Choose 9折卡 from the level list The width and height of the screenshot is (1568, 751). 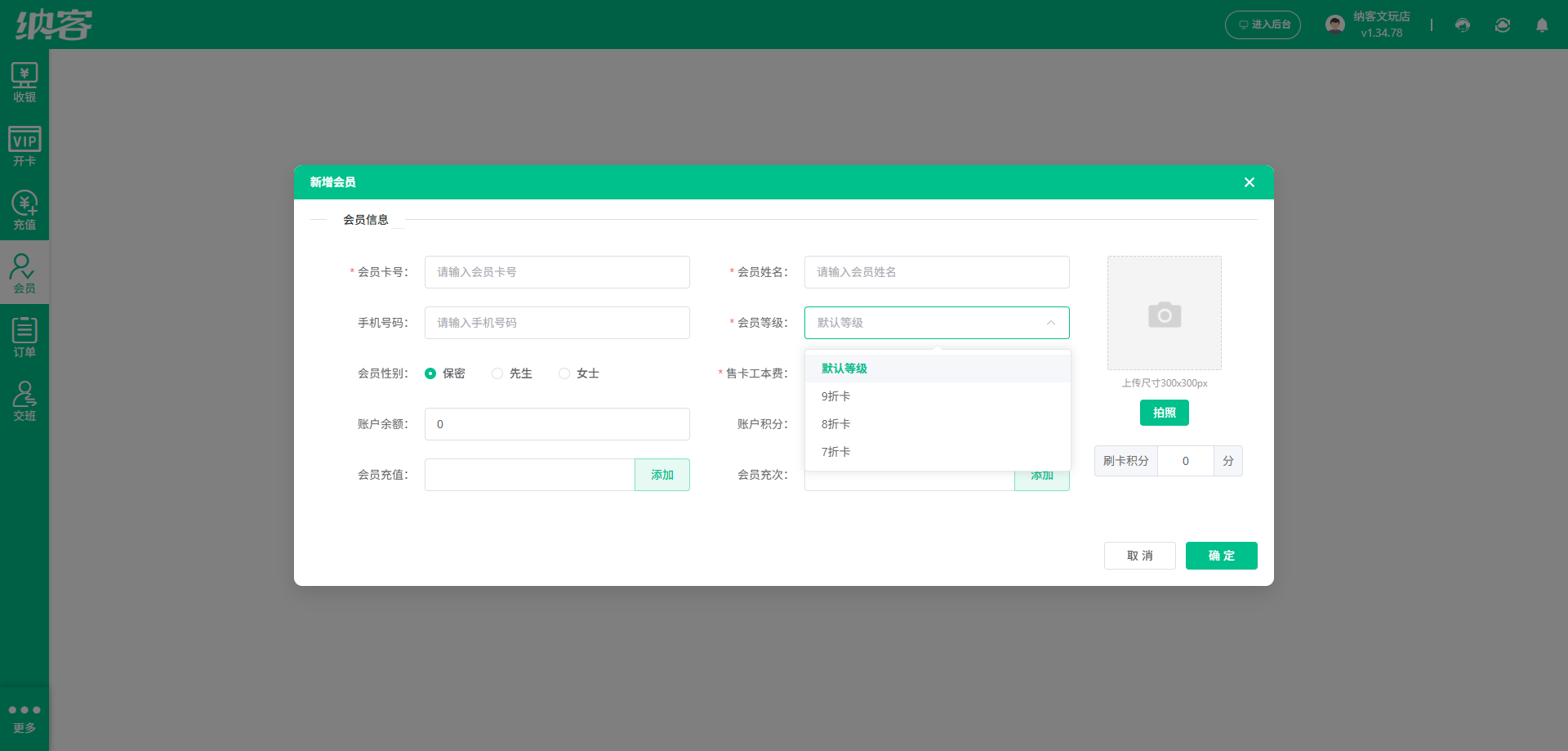938,396
